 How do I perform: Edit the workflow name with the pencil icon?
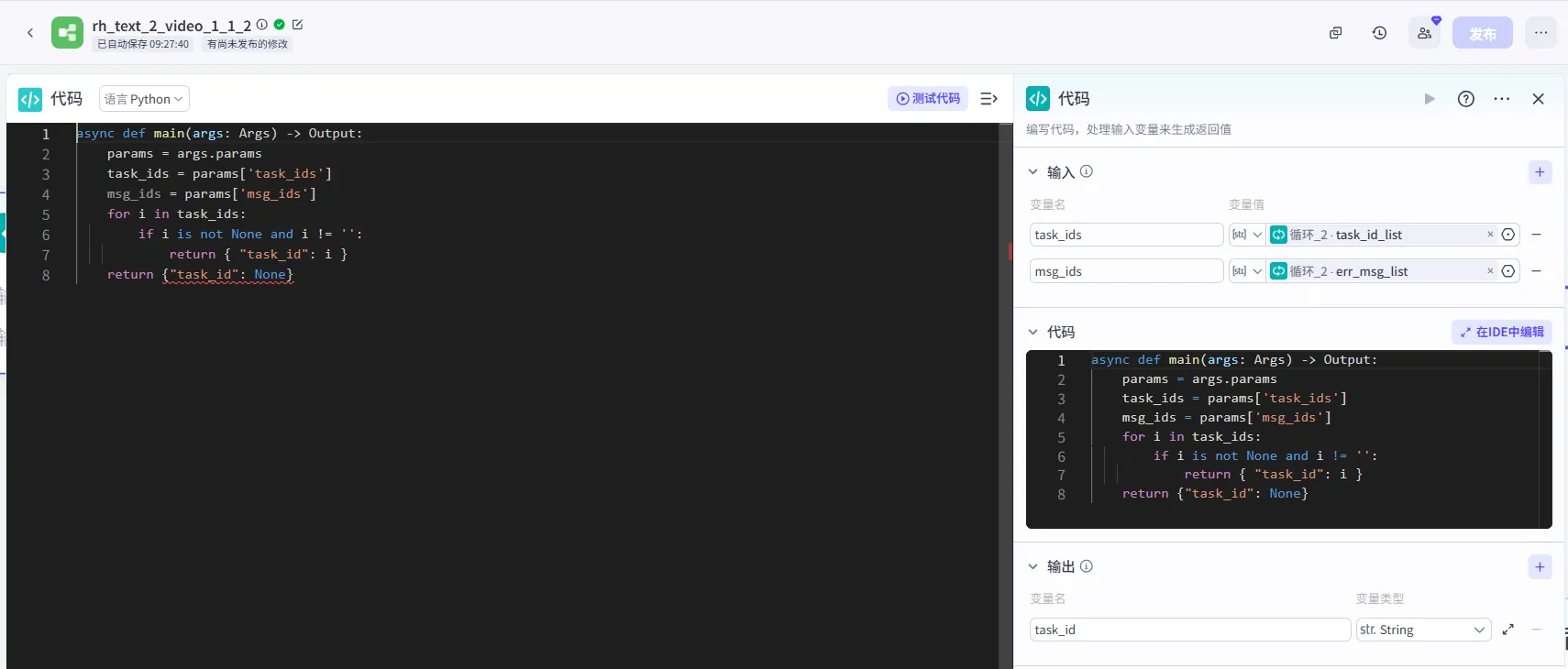[297, 25]
